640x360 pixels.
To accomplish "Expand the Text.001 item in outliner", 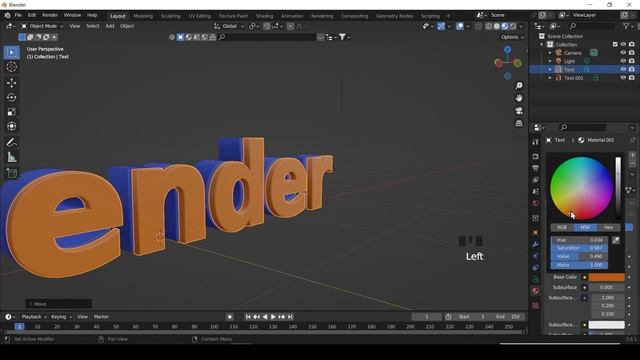I will [x=550, y=78].
